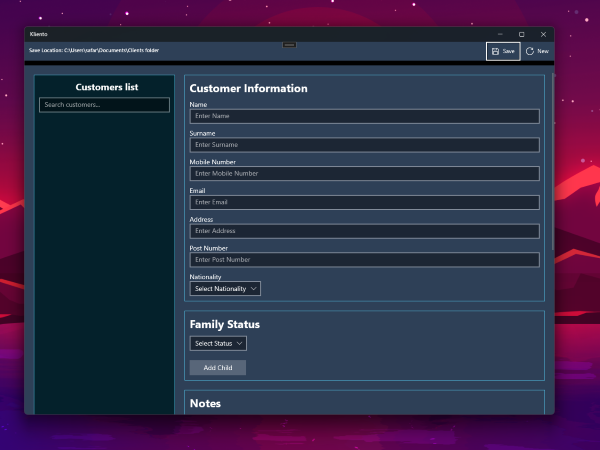The width and height of the screenshot is (600, 450).
Task: Click the small handle at top center
Action: (x=289, y=44)
